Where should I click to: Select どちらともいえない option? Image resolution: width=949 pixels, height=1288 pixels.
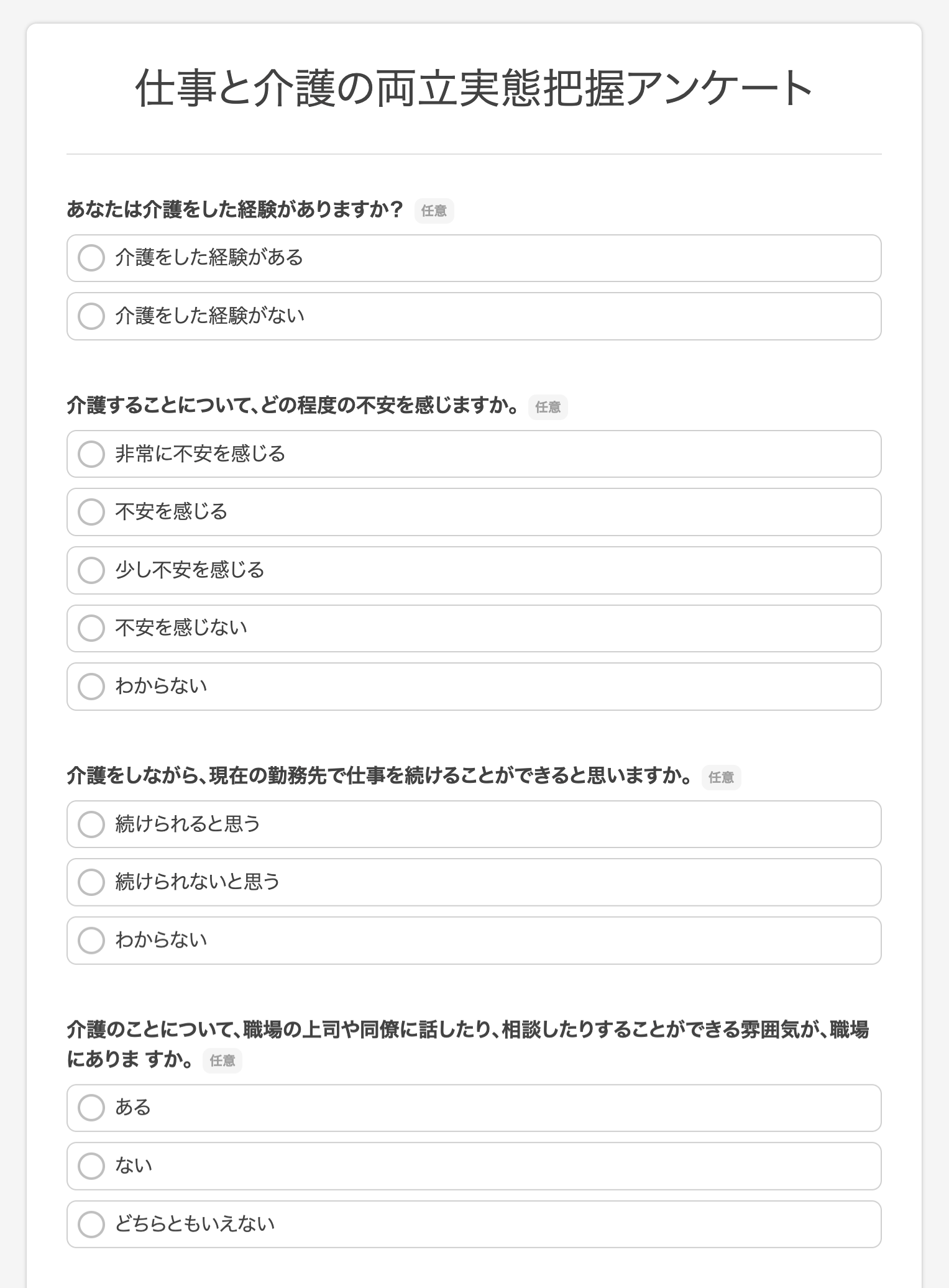(91, 1224)
